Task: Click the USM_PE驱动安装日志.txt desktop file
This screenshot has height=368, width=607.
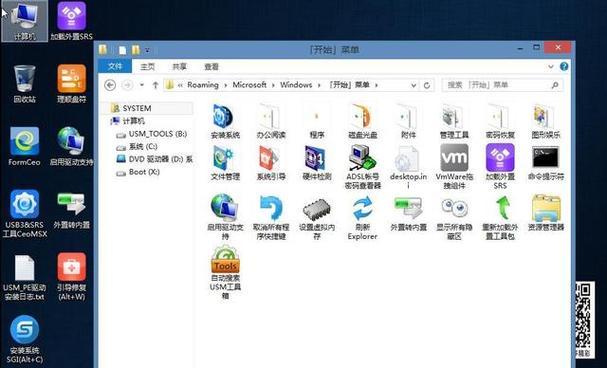Action: pos(24,277)
